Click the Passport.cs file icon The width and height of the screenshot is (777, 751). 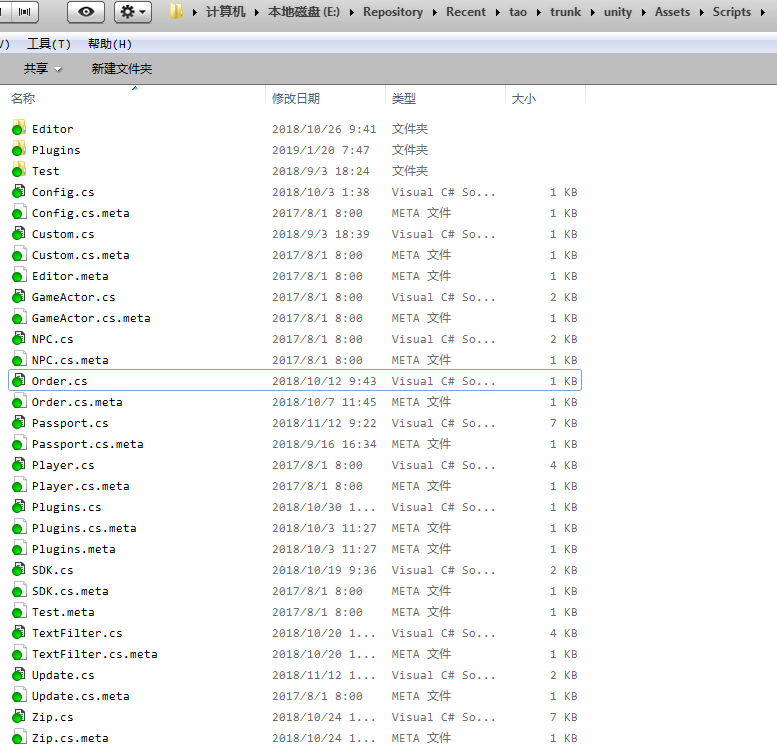pyautogui.click(x=18, y=422)
